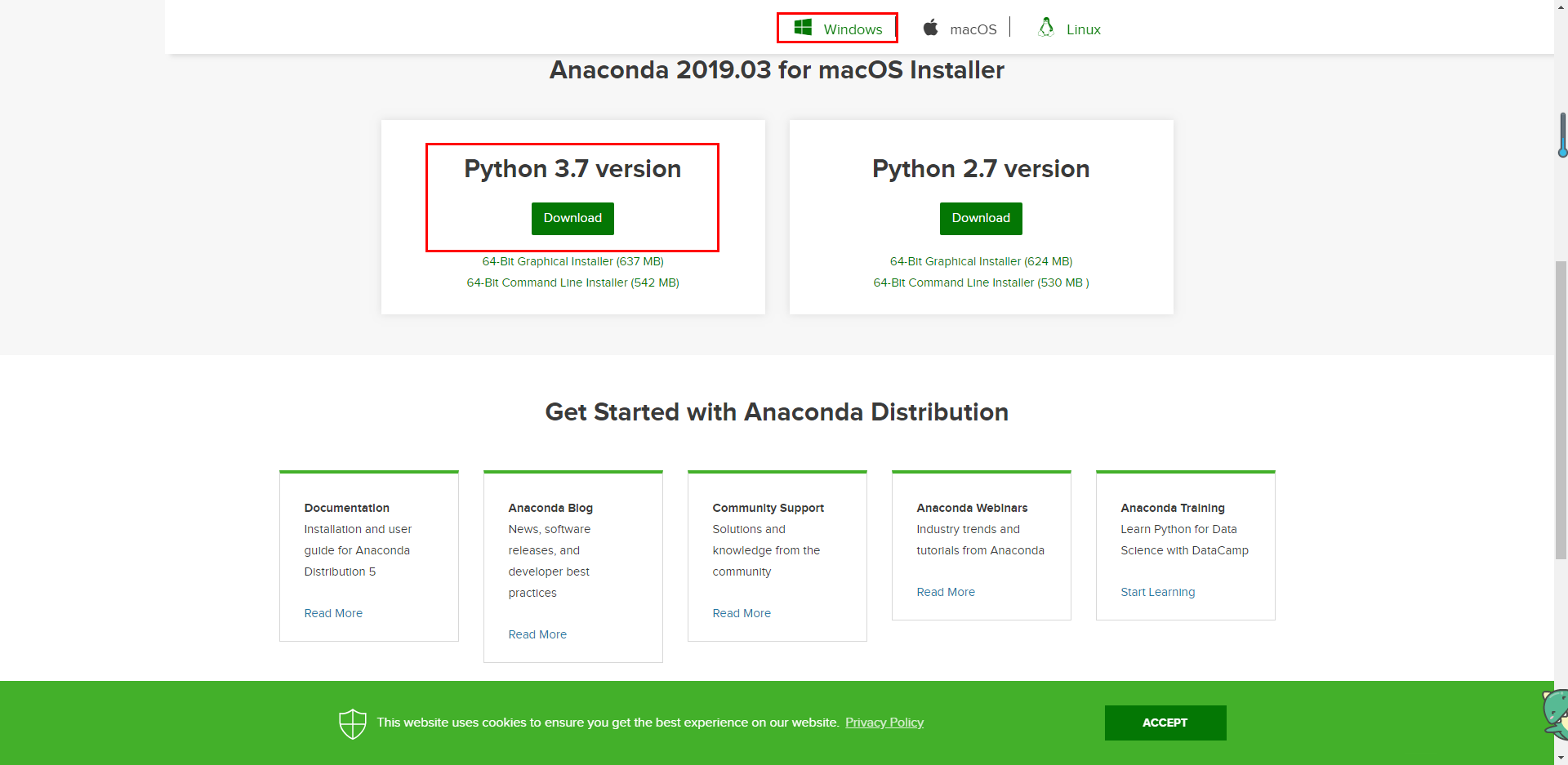Open the Privacy Policy link
This screenshot has width=1568, height=765.
[884, 722]
